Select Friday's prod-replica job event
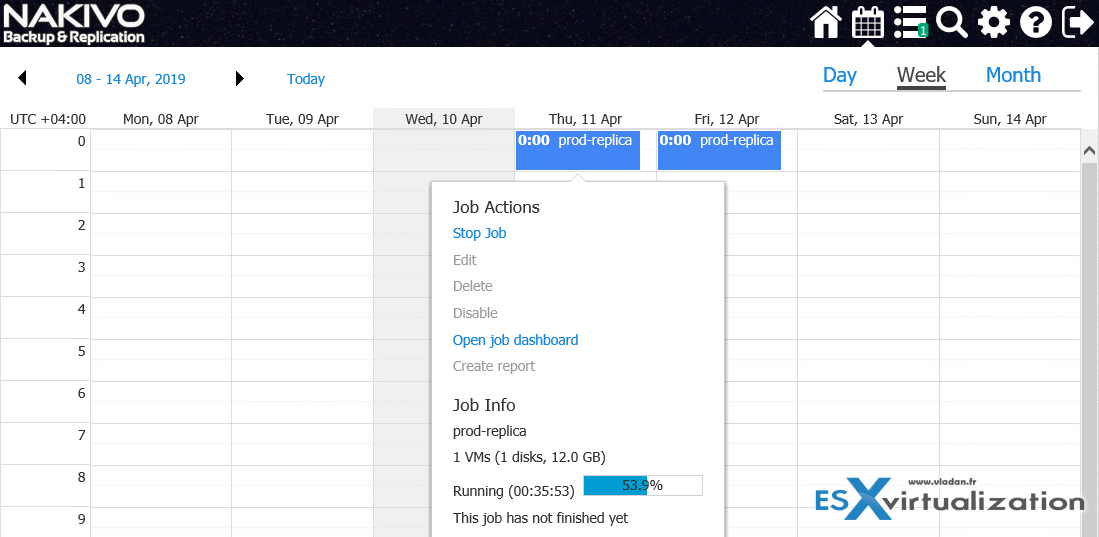Screen dimensions: 1099x537 point(719,150)
